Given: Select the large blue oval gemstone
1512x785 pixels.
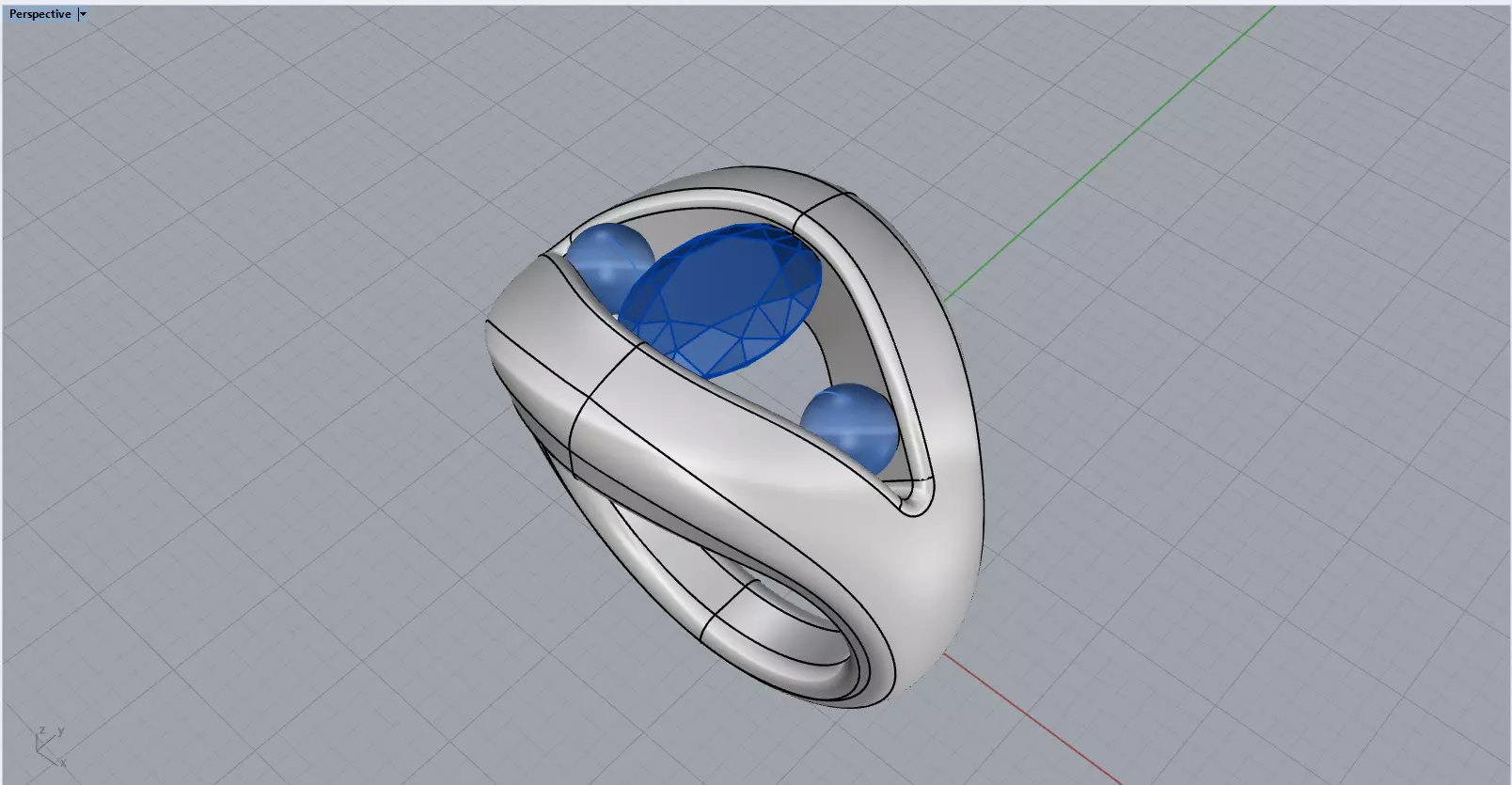Looking at the screenshot, I should click(720, 301).
